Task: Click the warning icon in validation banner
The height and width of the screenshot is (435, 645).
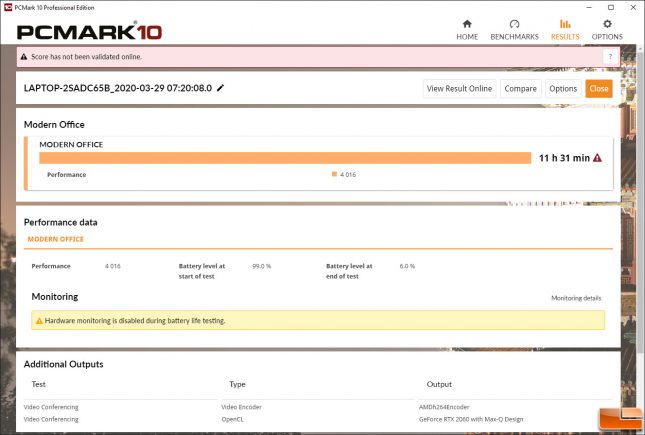Action: (x=24, y=57)
